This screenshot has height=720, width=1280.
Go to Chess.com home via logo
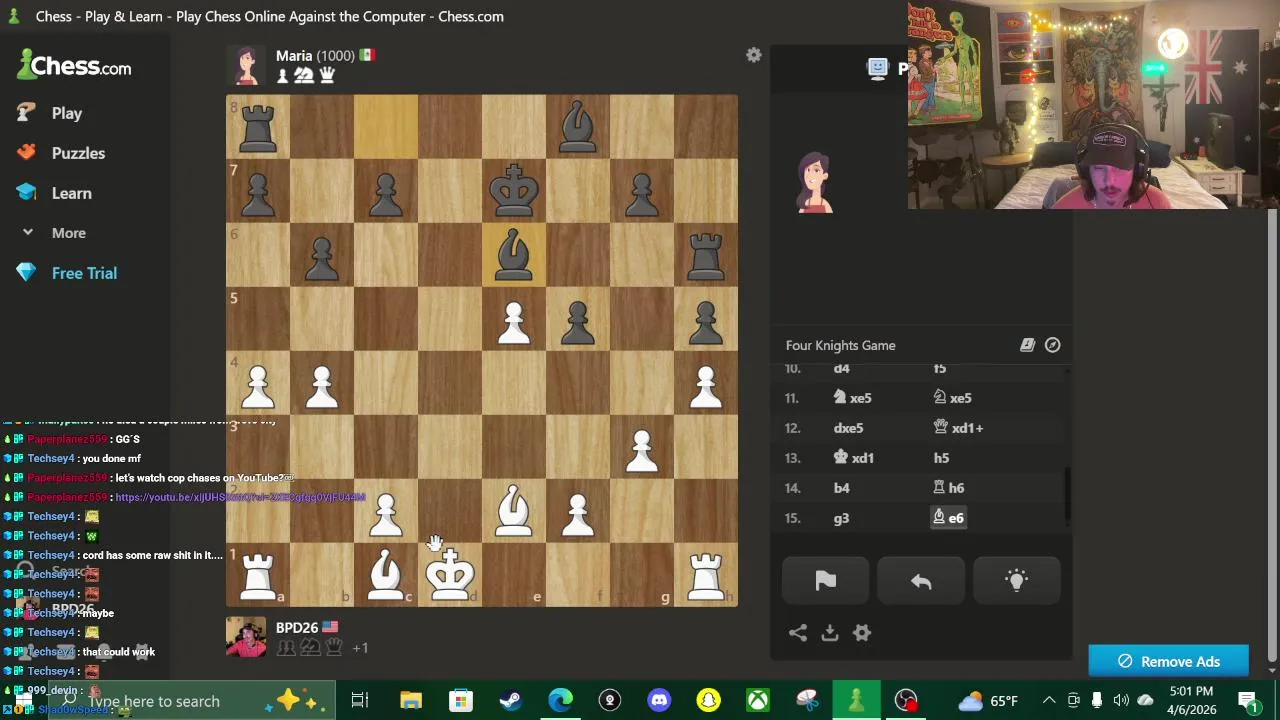click(75, 66)
